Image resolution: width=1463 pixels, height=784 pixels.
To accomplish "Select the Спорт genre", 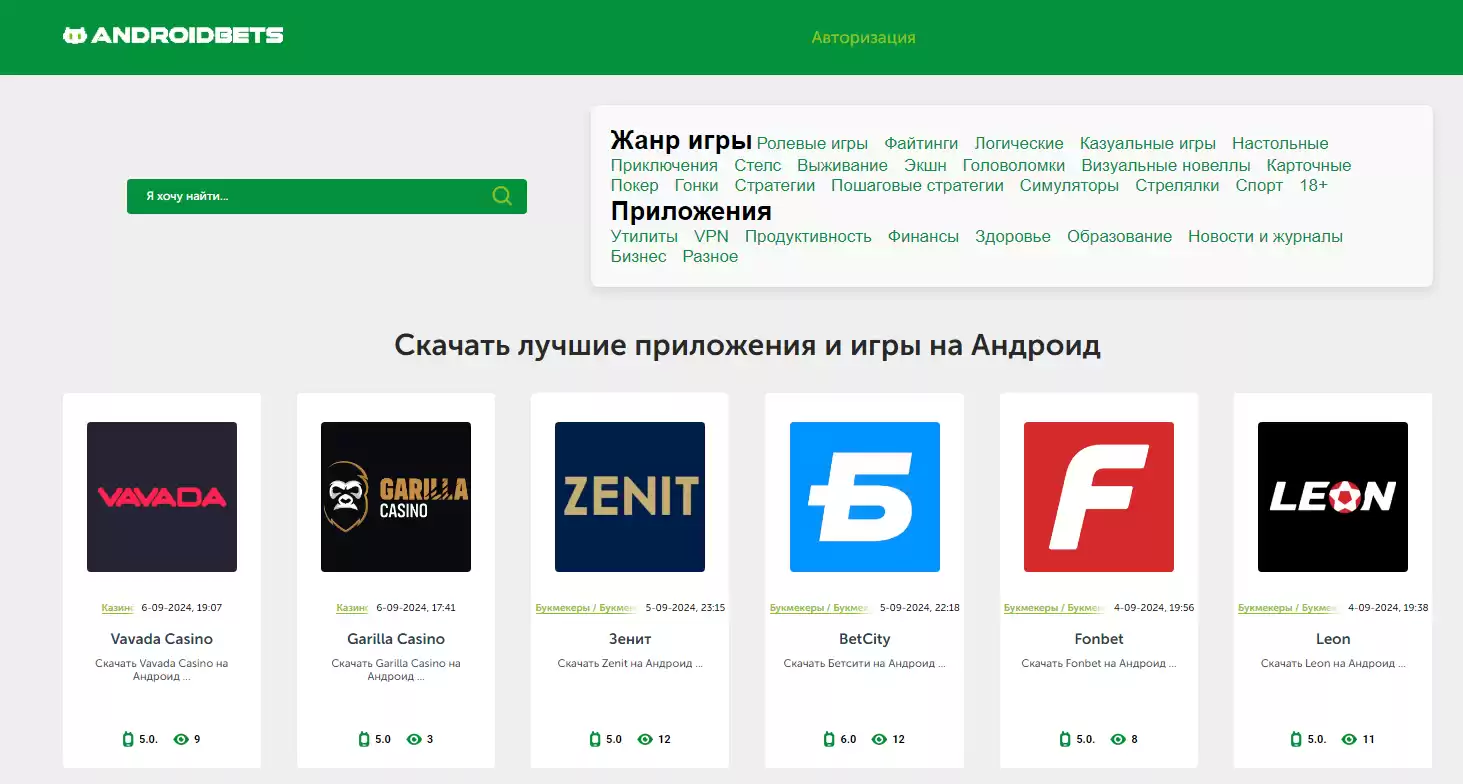I will [x=1259, y=186].
